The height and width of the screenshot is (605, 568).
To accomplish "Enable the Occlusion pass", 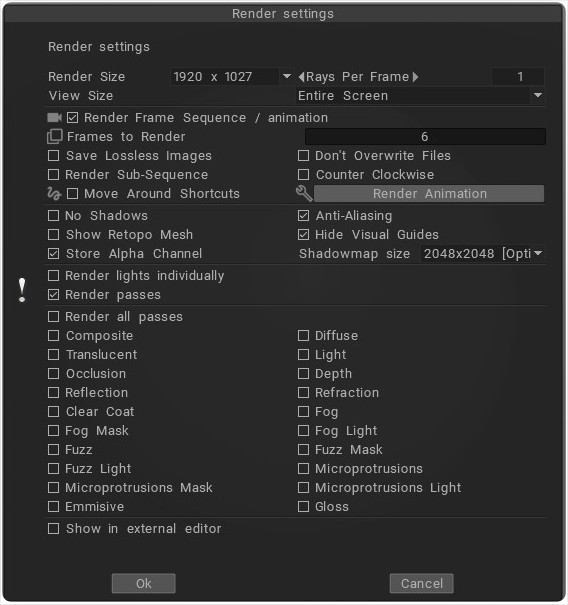I will [54, 373].
